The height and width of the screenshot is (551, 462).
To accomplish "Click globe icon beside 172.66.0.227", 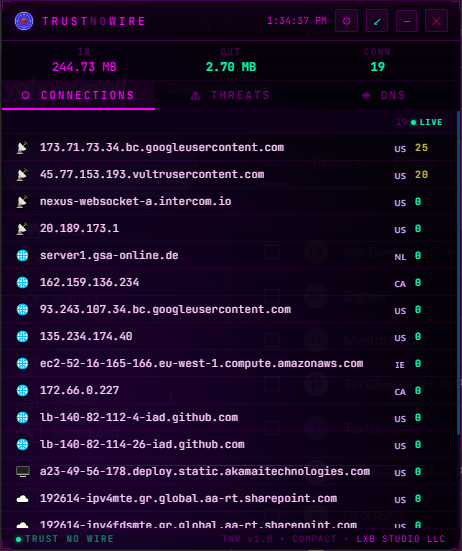I will coord(22,390).
